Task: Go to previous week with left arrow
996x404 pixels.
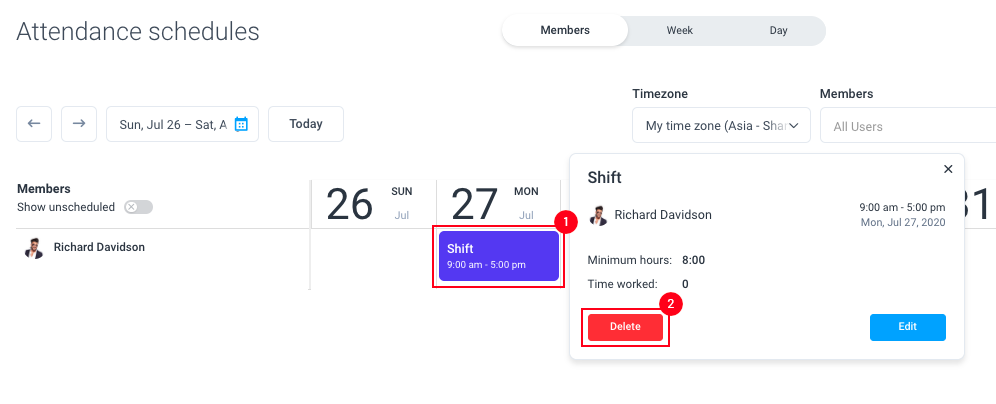Action: [34, 124]
